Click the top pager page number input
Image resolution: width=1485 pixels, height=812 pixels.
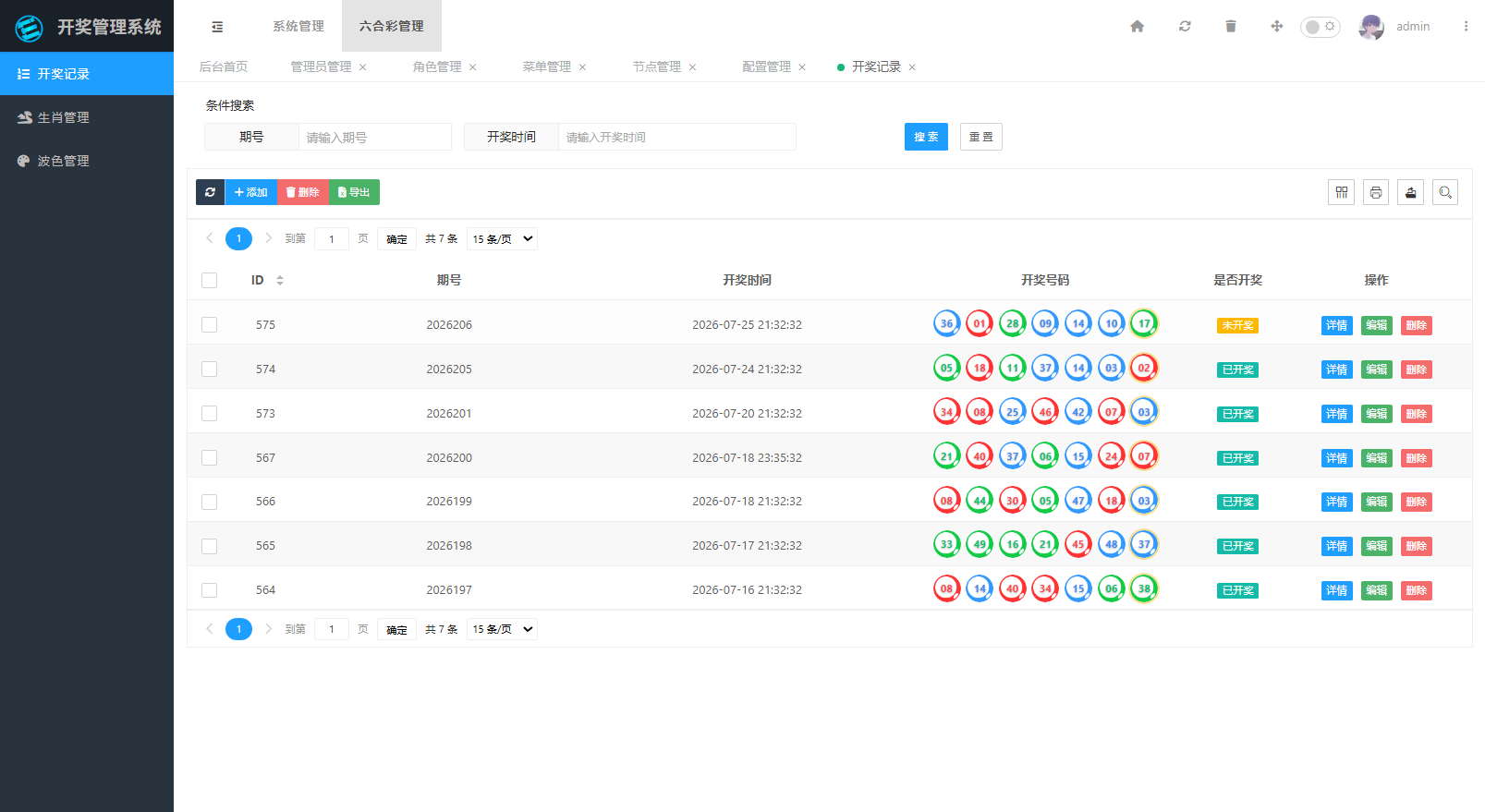pos(332,239)
